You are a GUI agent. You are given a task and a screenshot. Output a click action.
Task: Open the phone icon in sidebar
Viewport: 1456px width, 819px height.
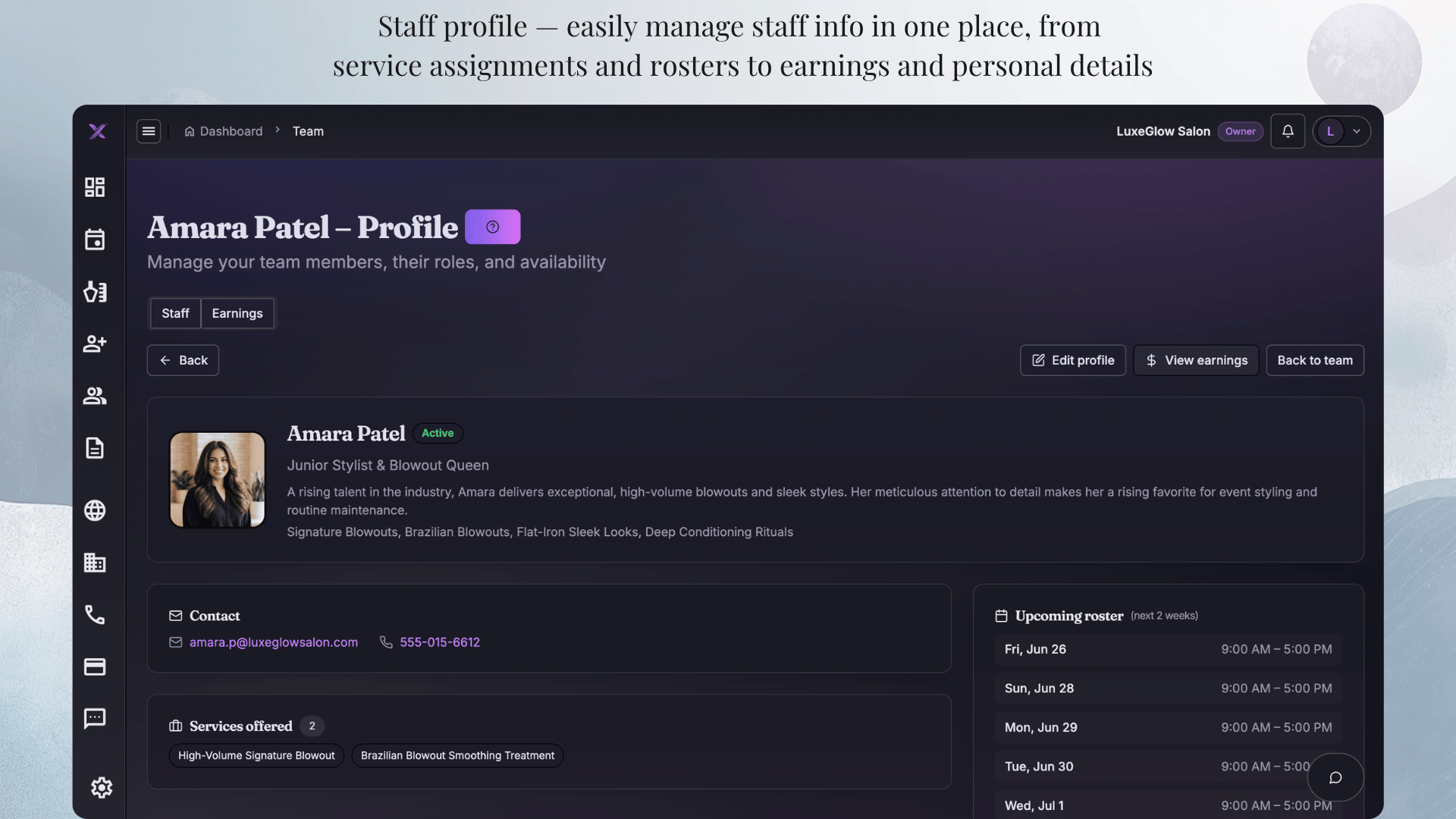tap(95, 614)
